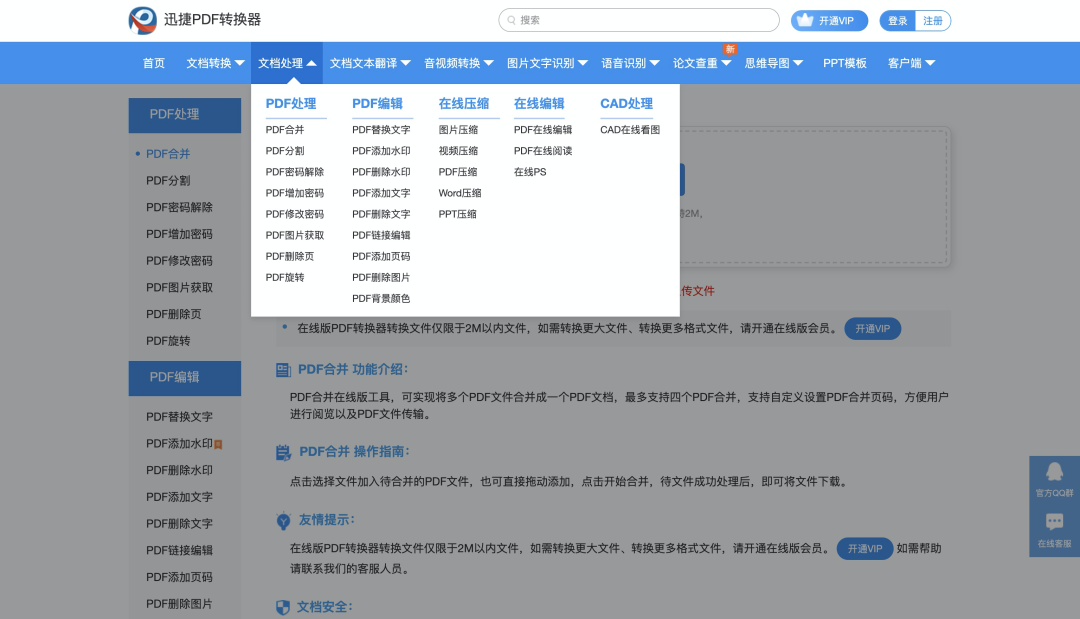Screen dimensions: 1080x619
Task: Click the search magnifier icon
Action: 511,21
